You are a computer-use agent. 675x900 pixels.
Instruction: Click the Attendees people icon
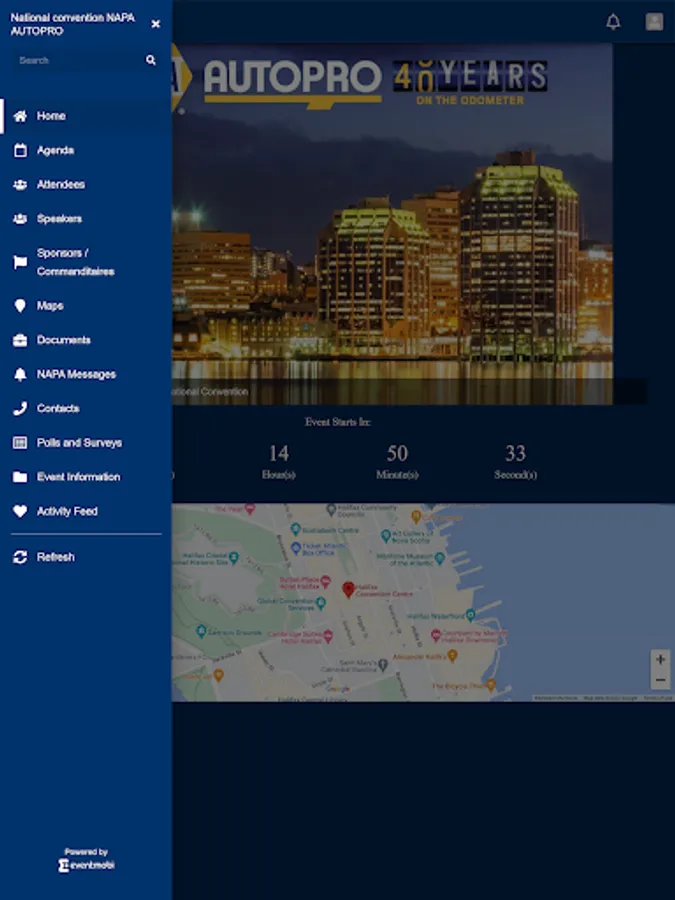point(20,185)
